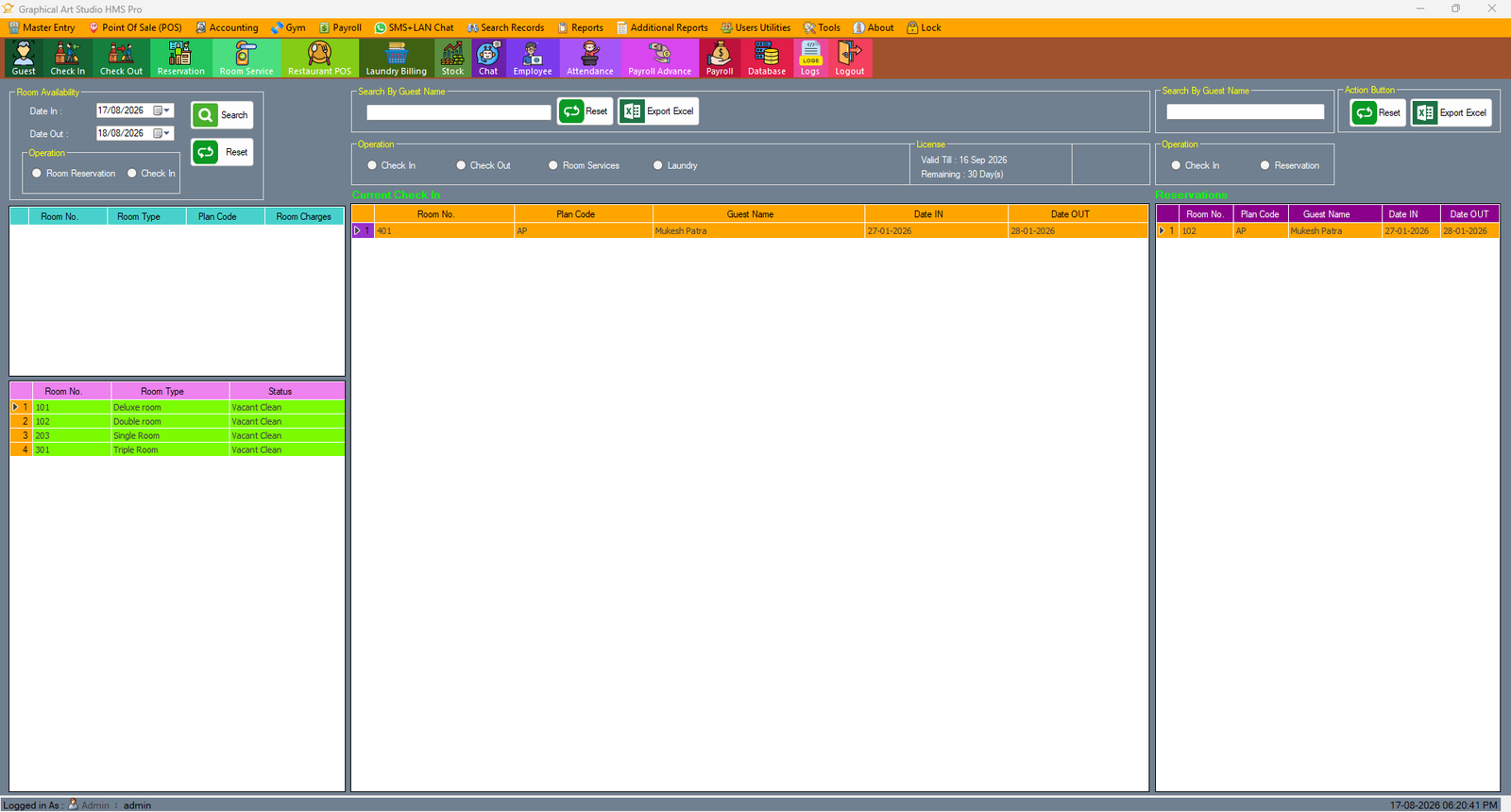
Task: Click the Room Charges column header
Action: pos(304,216)
